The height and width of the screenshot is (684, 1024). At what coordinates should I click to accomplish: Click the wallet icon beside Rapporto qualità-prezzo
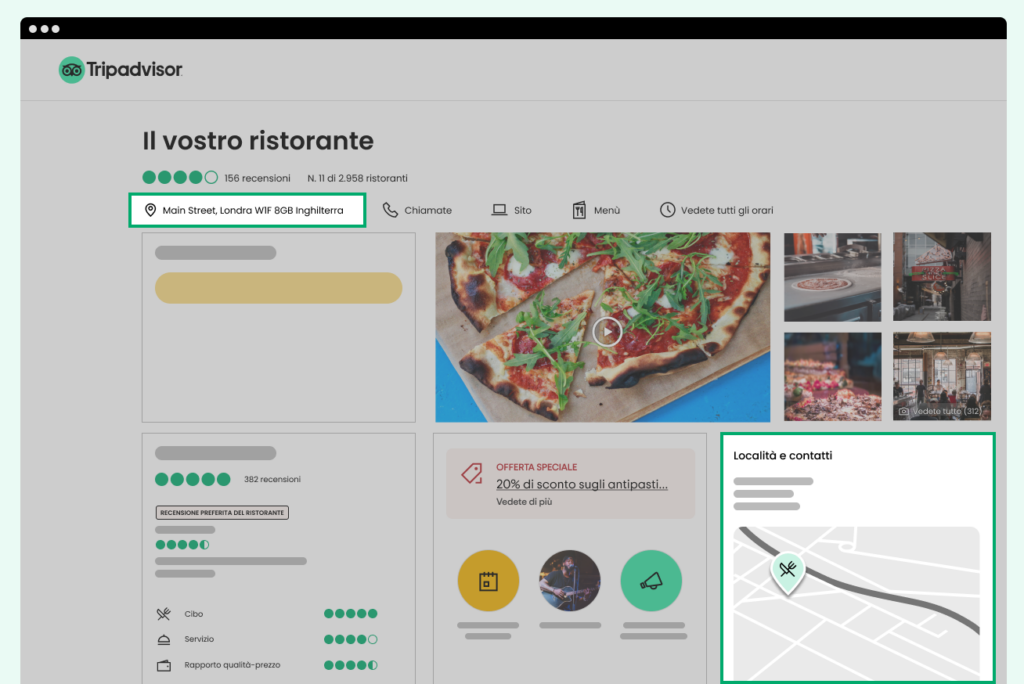click(163, 665)
